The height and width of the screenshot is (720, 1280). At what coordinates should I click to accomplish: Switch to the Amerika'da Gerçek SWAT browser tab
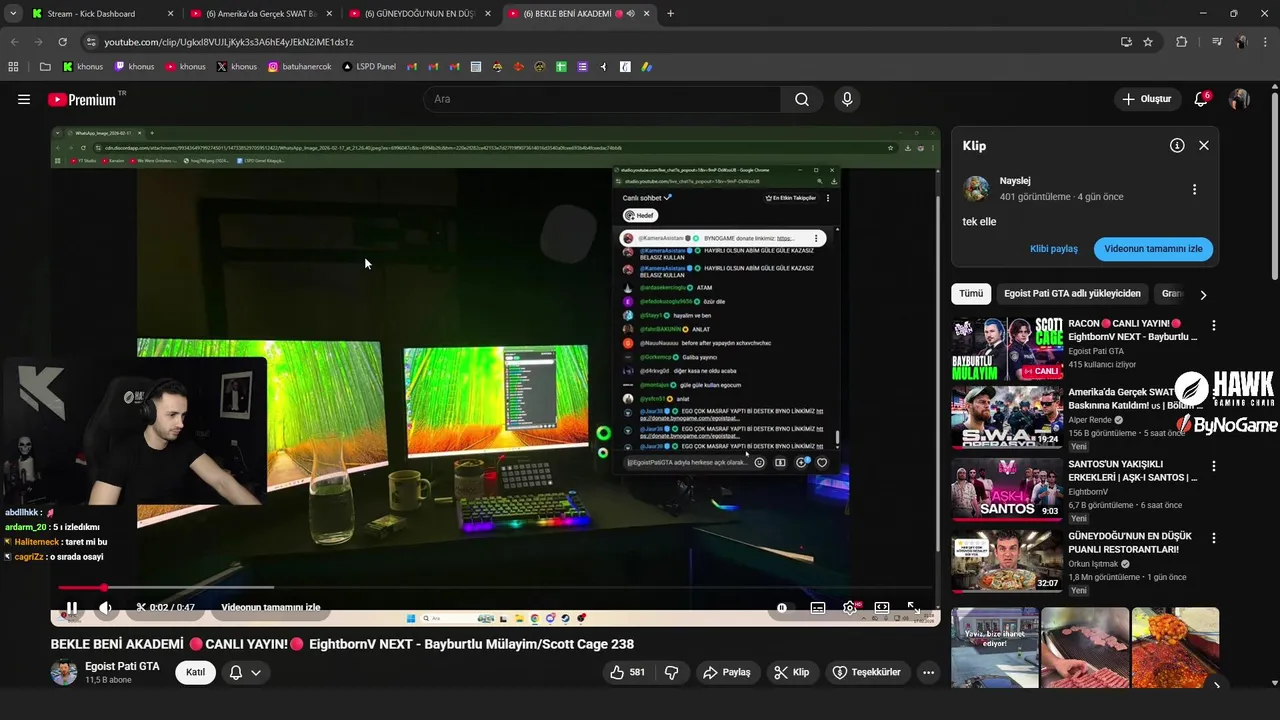[261, 14]
